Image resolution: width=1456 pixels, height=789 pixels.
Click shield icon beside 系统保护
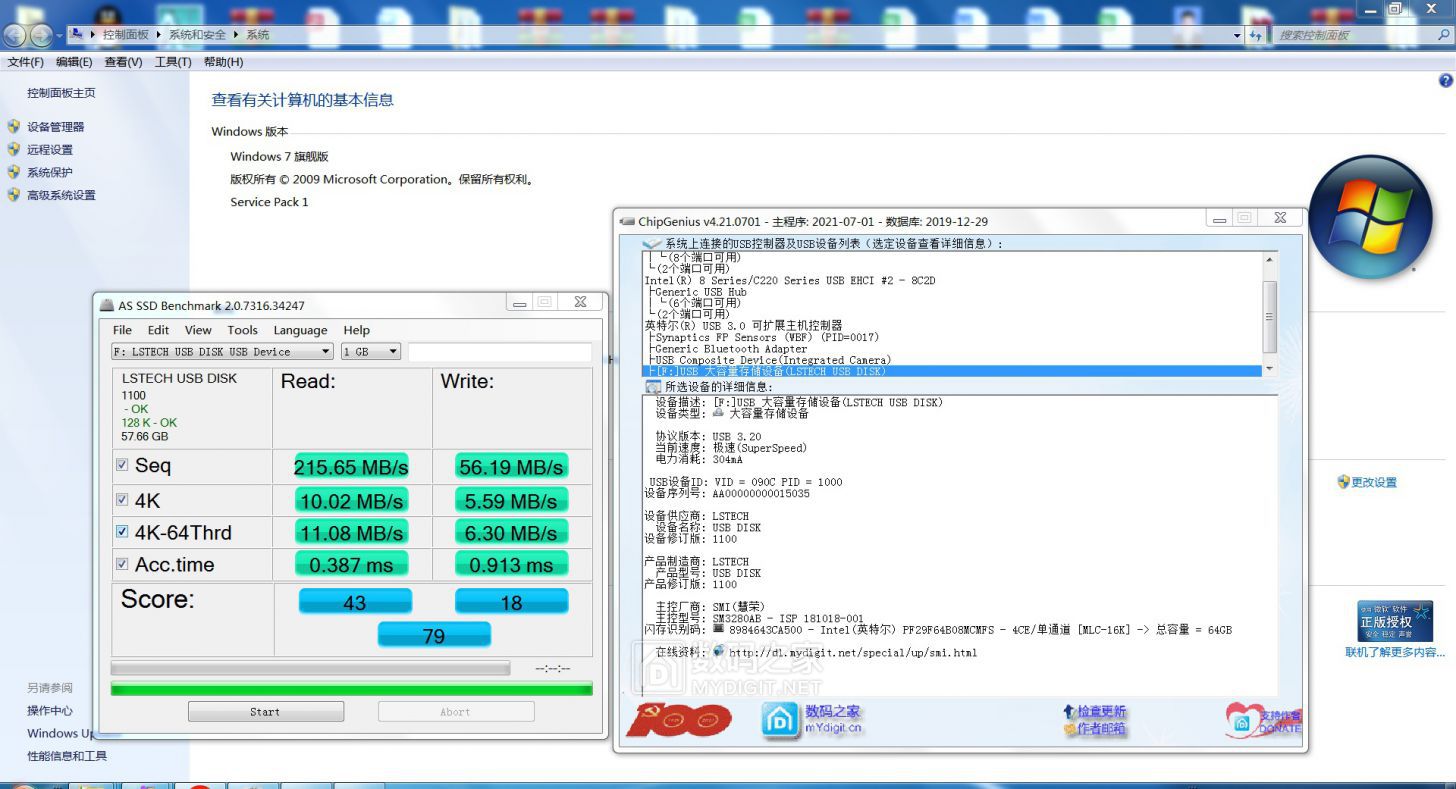(14, 172)
